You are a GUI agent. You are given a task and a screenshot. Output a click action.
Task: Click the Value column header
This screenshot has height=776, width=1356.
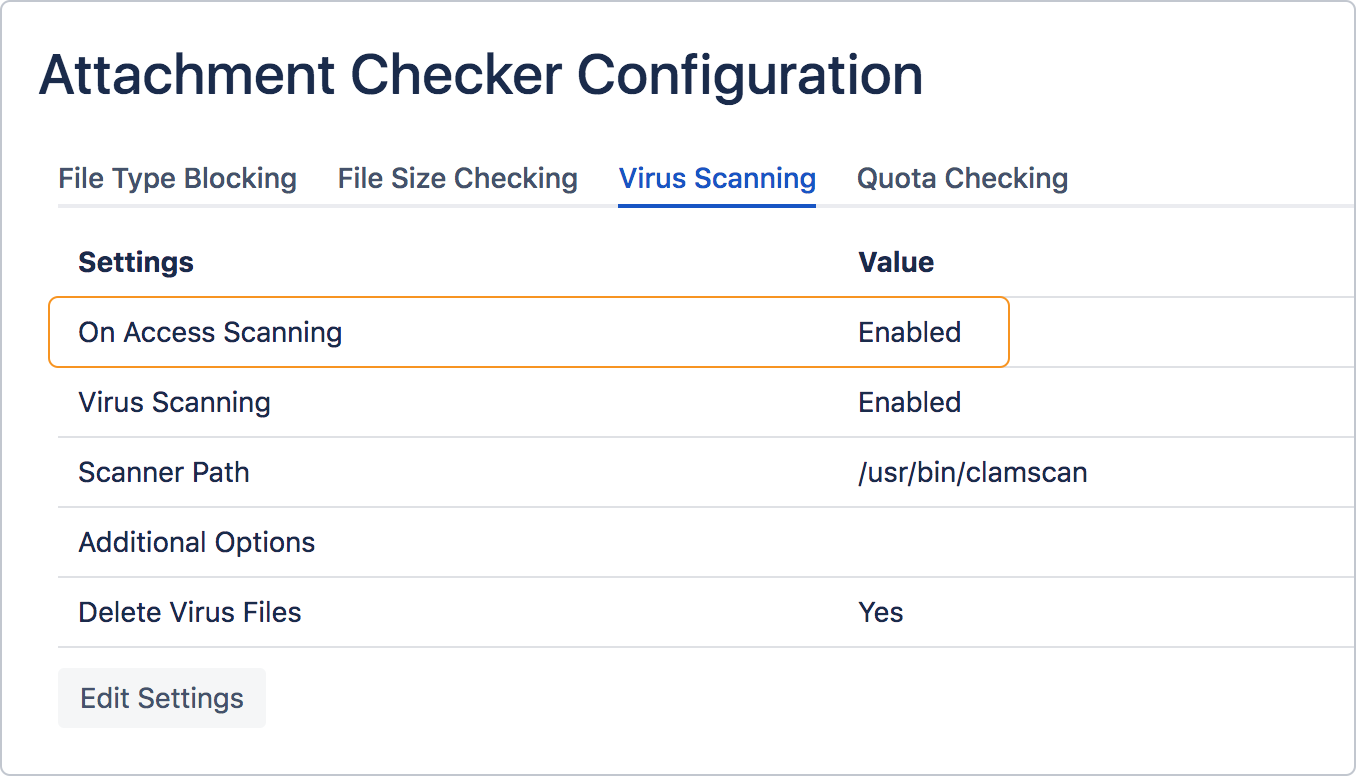pos(895,262)
